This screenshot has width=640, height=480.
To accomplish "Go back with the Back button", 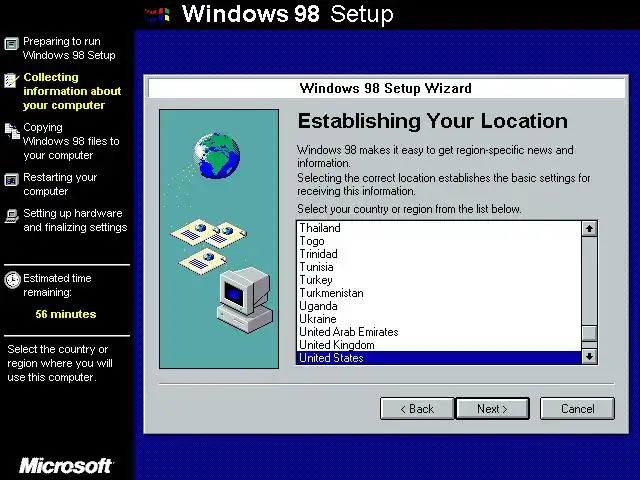I will tap(417, 409).
